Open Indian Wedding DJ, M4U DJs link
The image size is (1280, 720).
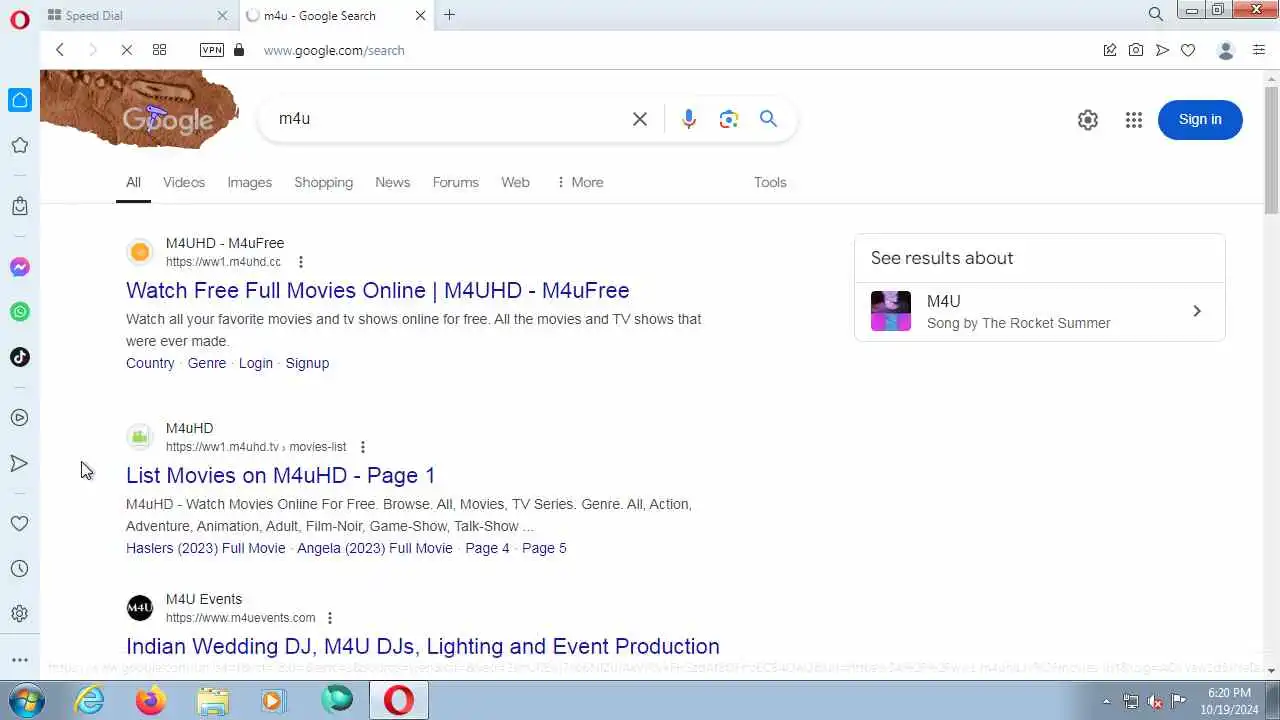423,646
